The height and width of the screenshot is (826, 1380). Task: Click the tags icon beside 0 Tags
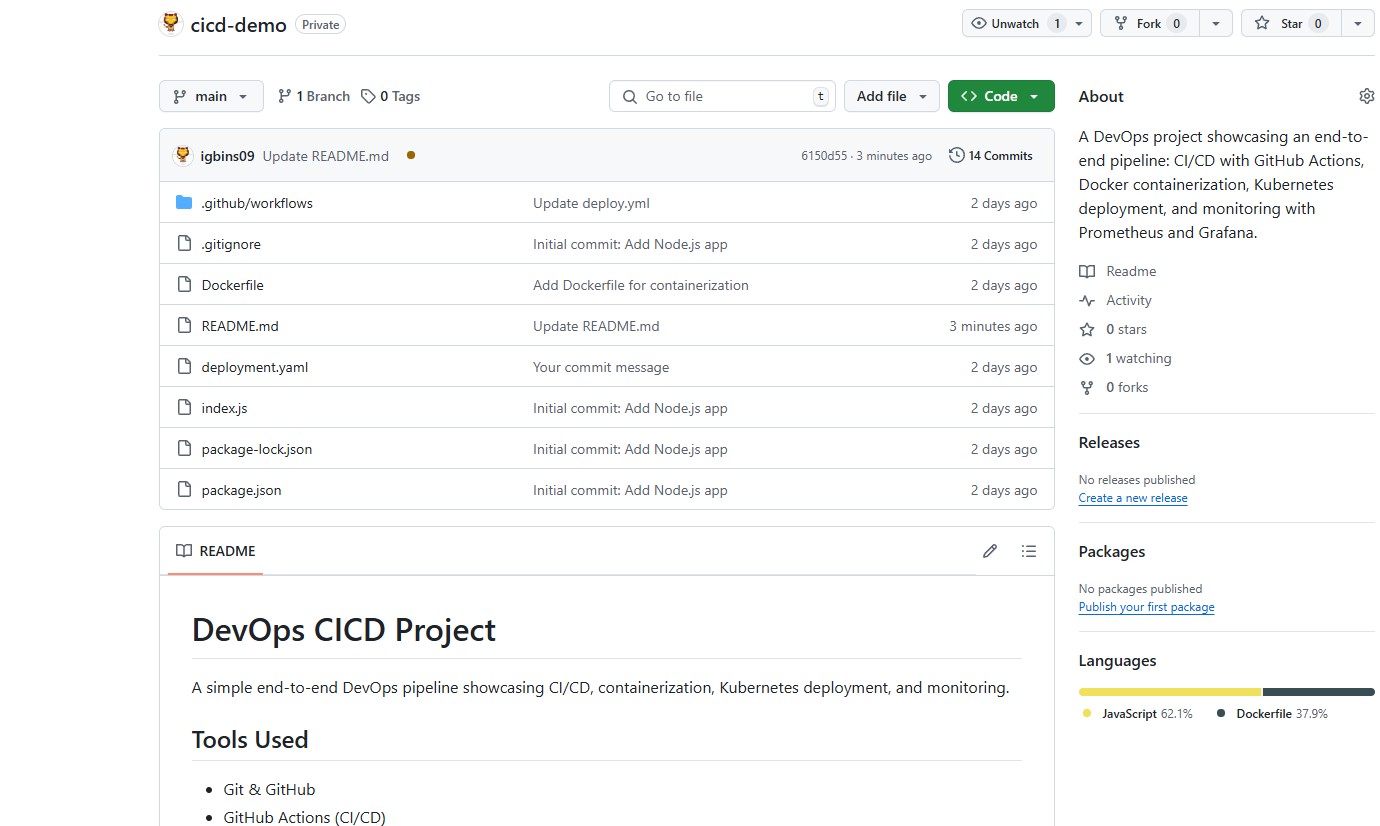(366, 95)
